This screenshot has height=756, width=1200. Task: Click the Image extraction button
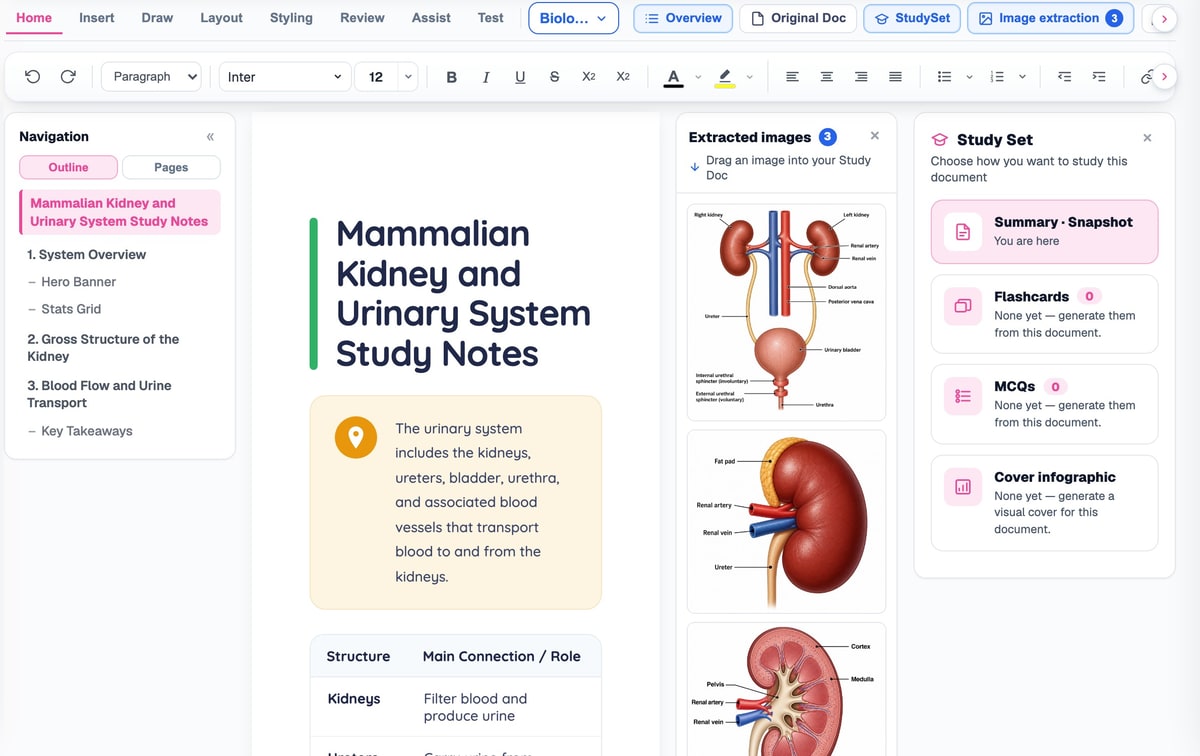1050,18
